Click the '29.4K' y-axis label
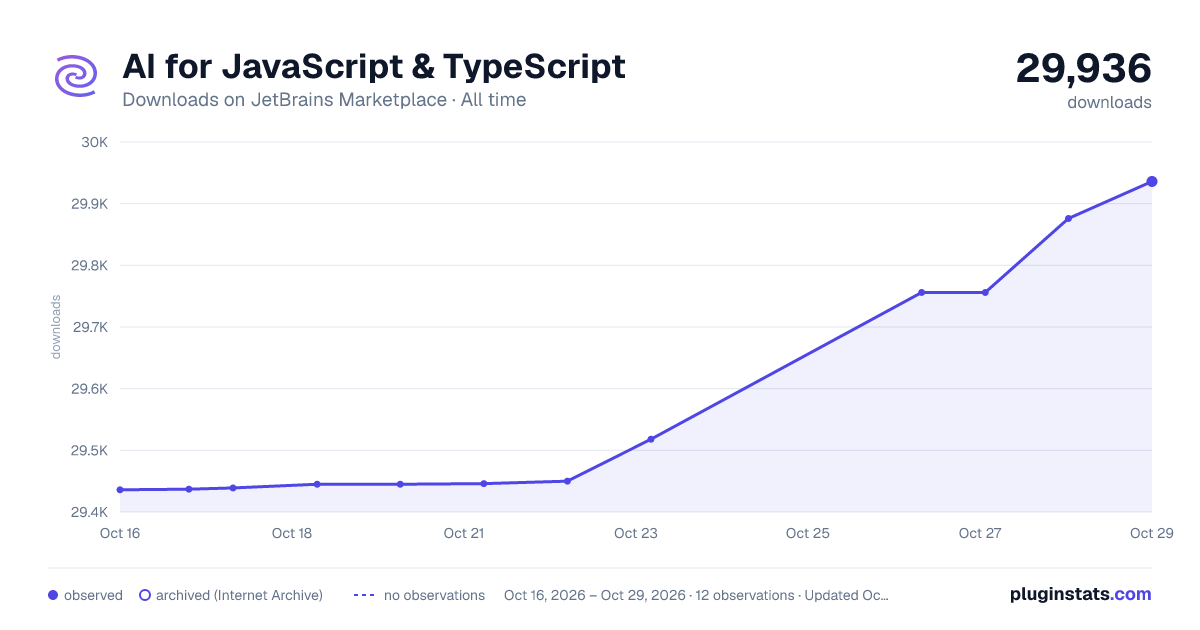This screenshot has height=630, width=1200. [x=89, y=513]
